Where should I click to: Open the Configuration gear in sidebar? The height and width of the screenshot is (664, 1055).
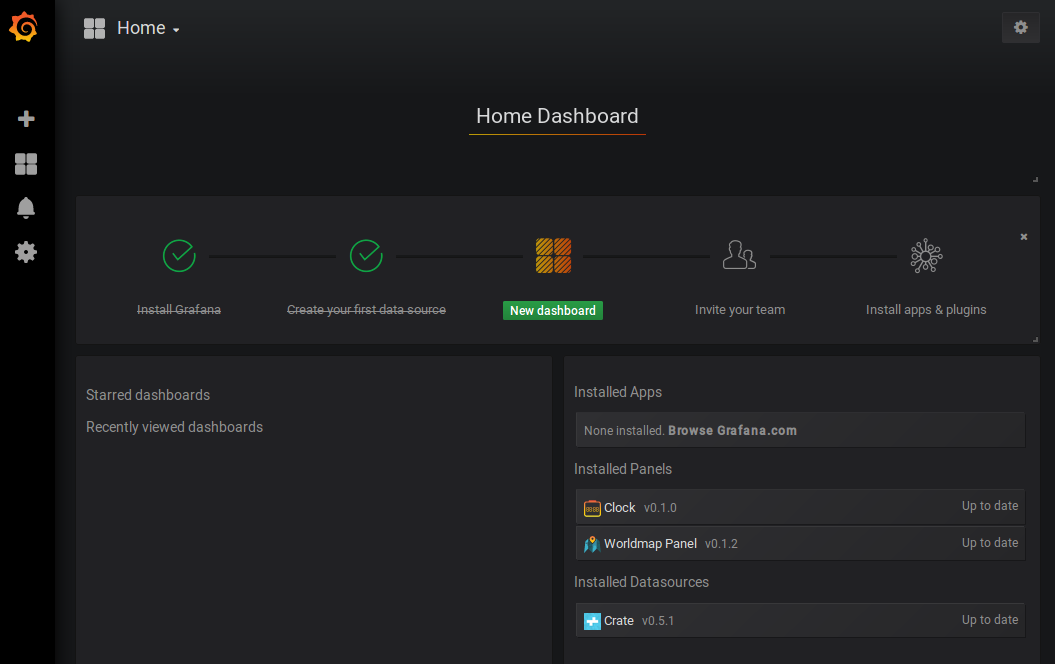(x=26, y=252)
